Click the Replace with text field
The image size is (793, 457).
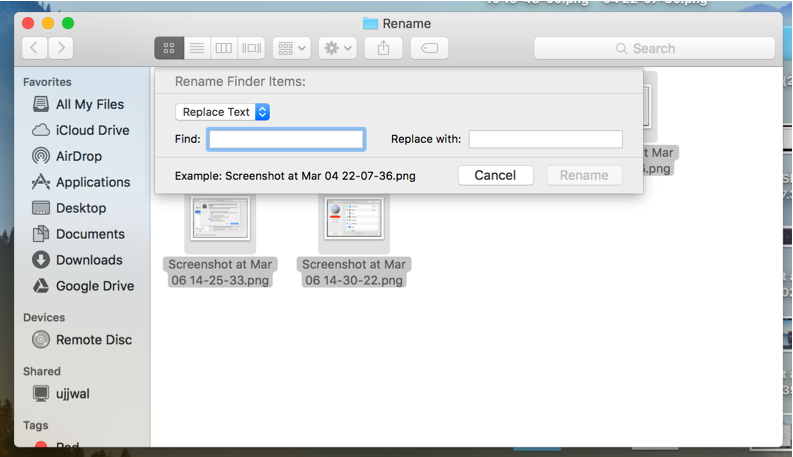[x=546, y=139]
